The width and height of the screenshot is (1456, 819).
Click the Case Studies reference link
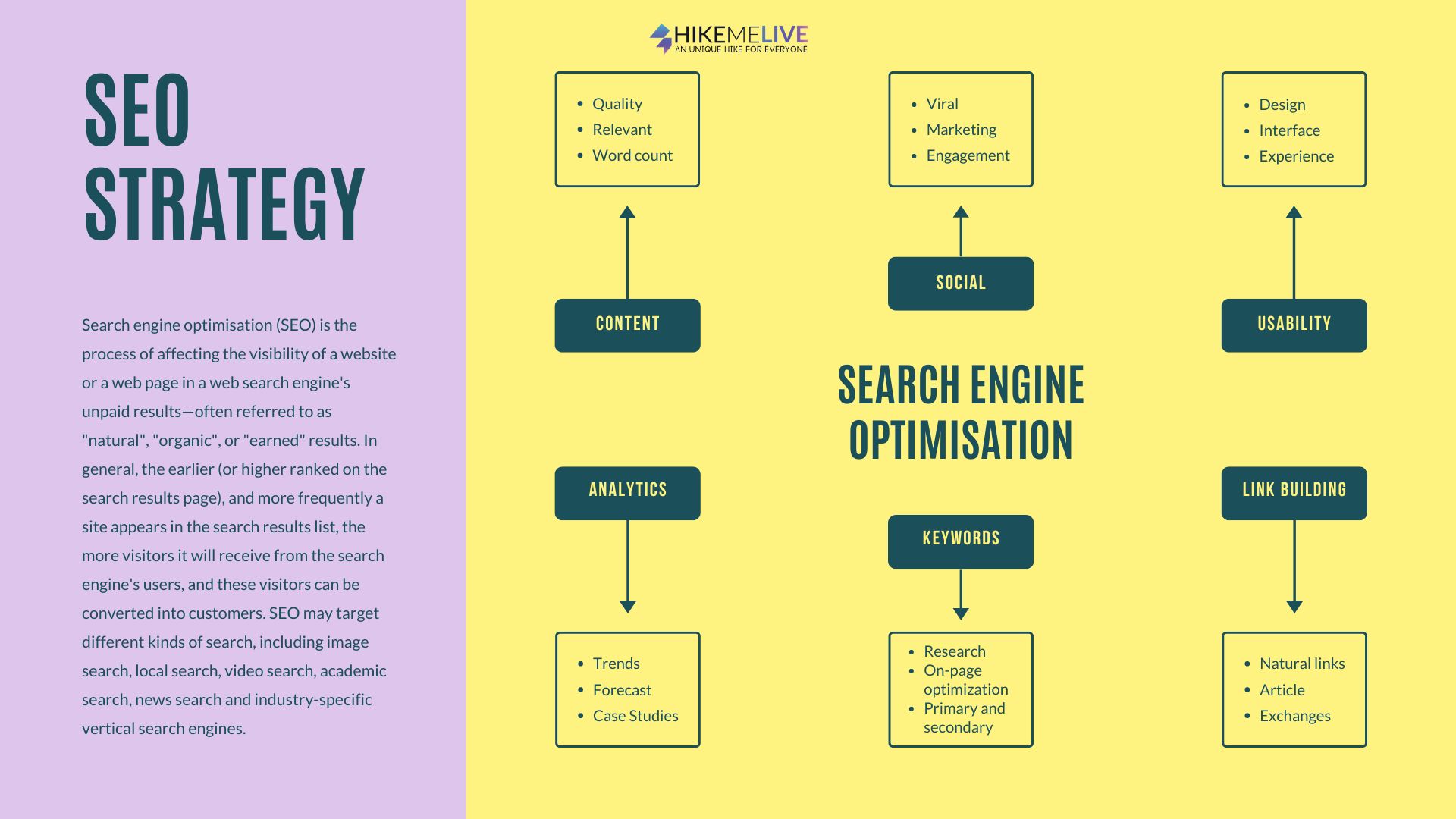tap(636, 715)
